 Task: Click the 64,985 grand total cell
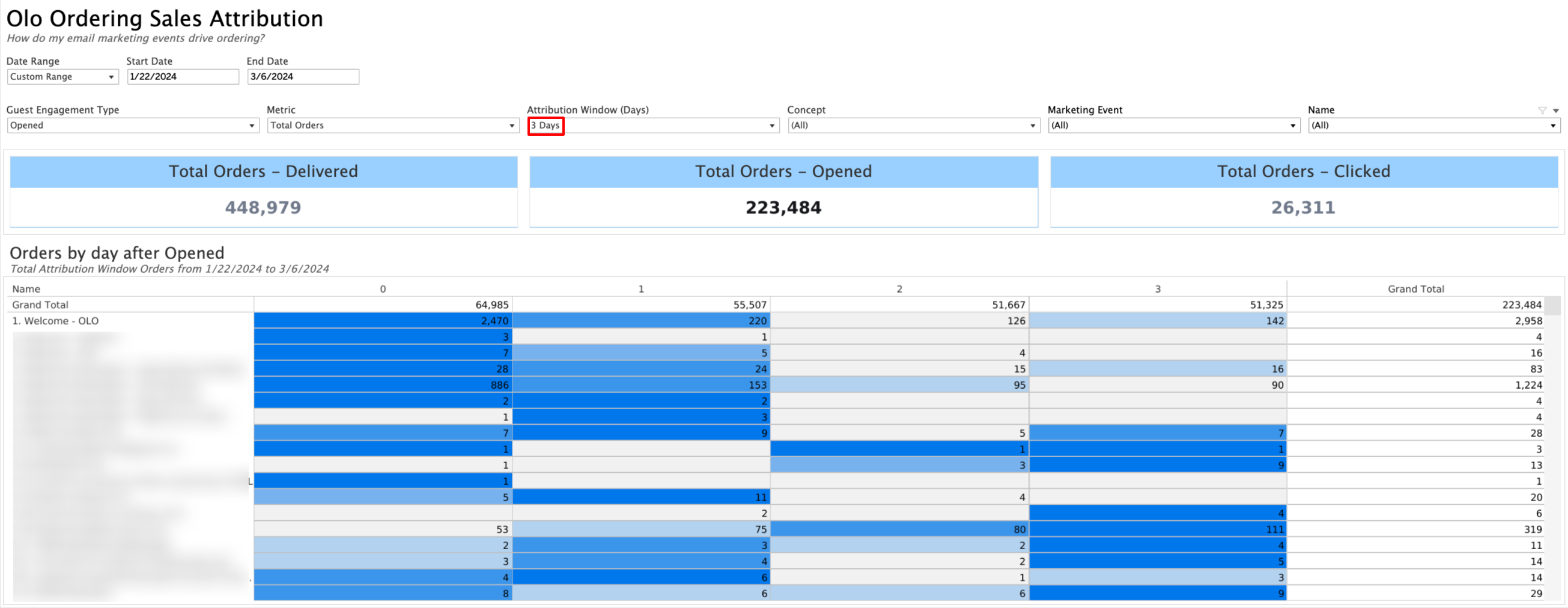(383, 305)
